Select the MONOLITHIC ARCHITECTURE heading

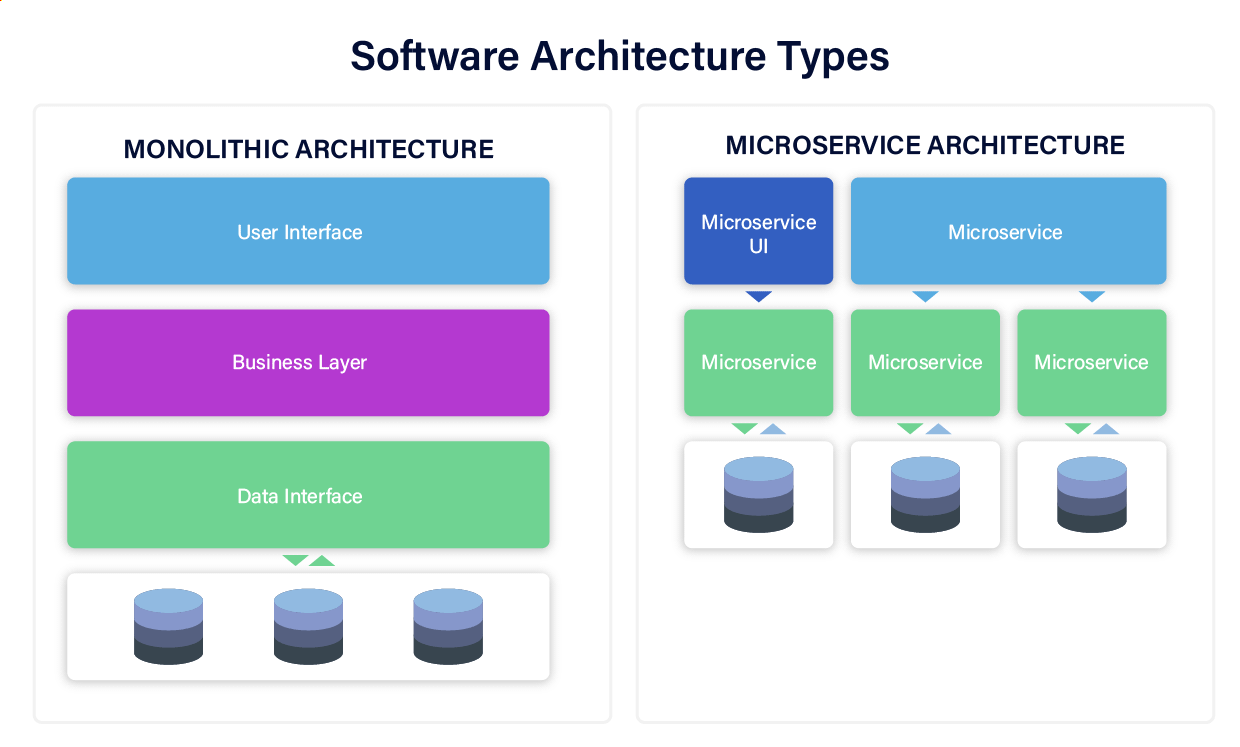click(x=308, y=149)
